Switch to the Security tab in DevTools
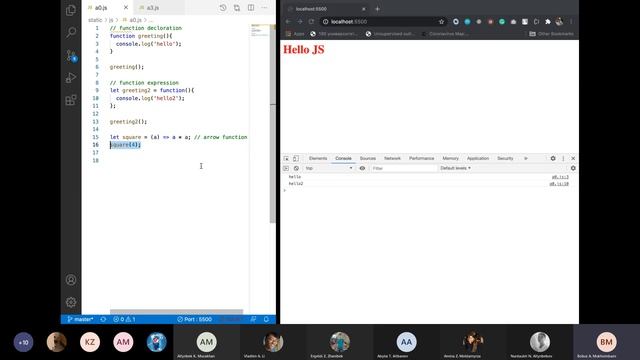 coord(505,158)
